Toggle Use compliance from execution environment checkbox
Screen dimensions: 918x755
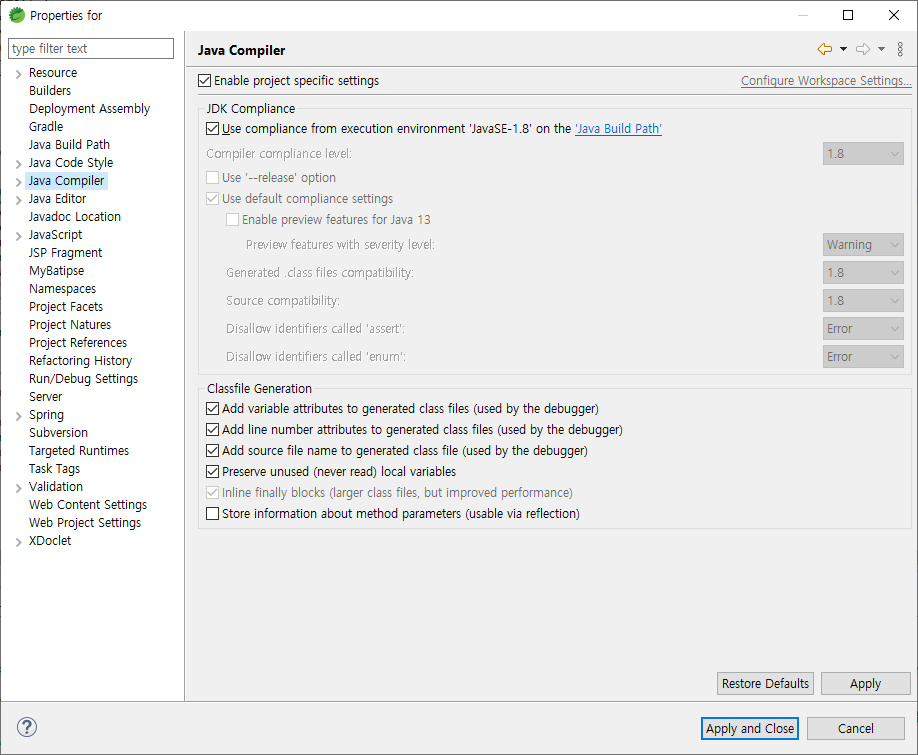(213, 129)
